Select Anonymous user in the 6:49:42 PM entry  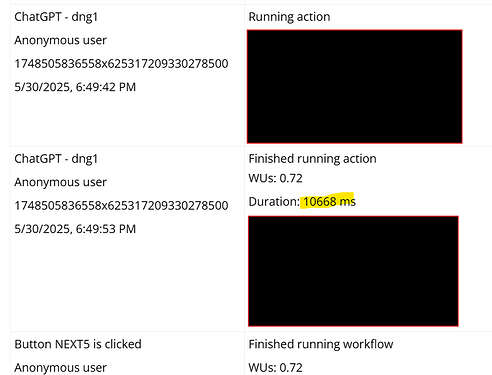coord(60,40)
